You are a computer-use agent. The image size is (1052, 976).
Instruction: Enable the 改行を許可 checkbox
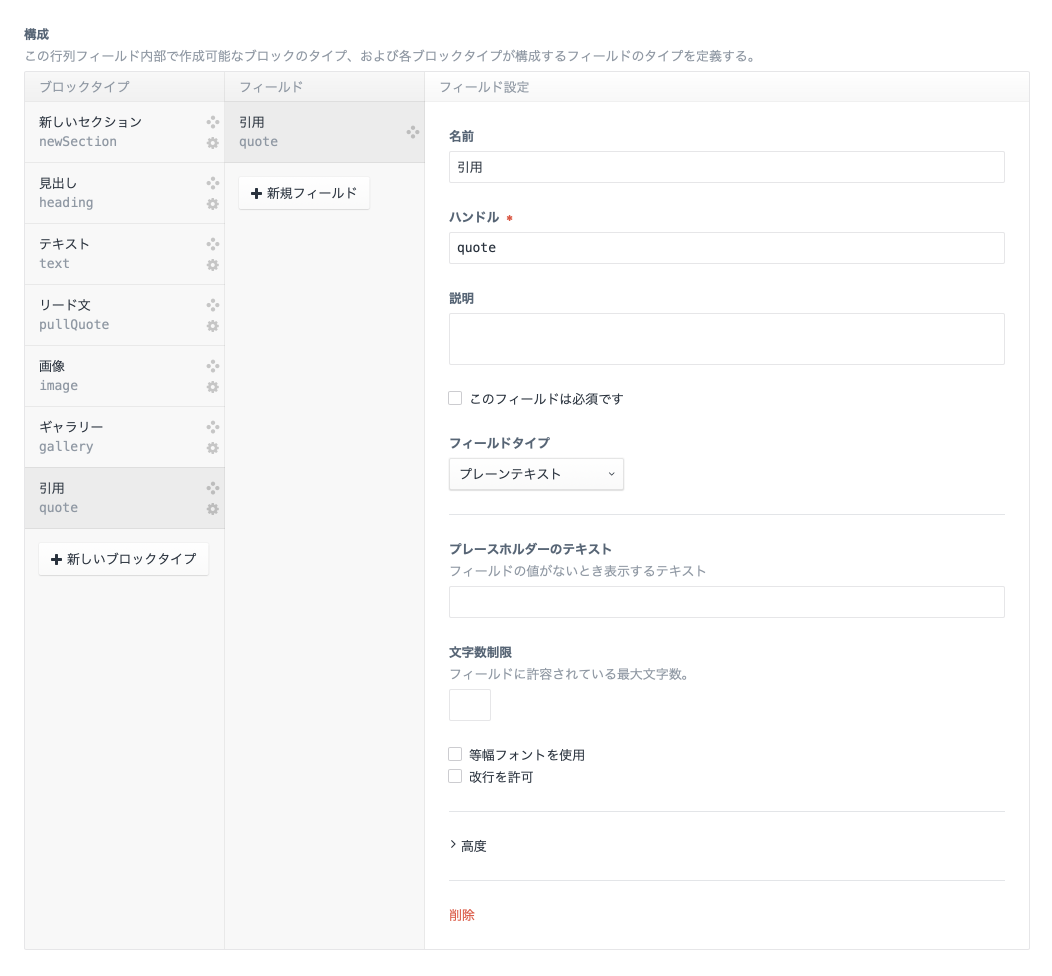pos(455,776)
